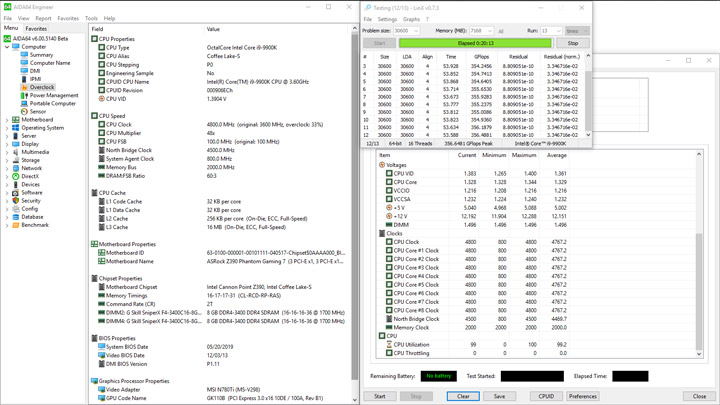Click the Security shield icon
This screenshot has width=720, height=405.
(x=16, y=201)
